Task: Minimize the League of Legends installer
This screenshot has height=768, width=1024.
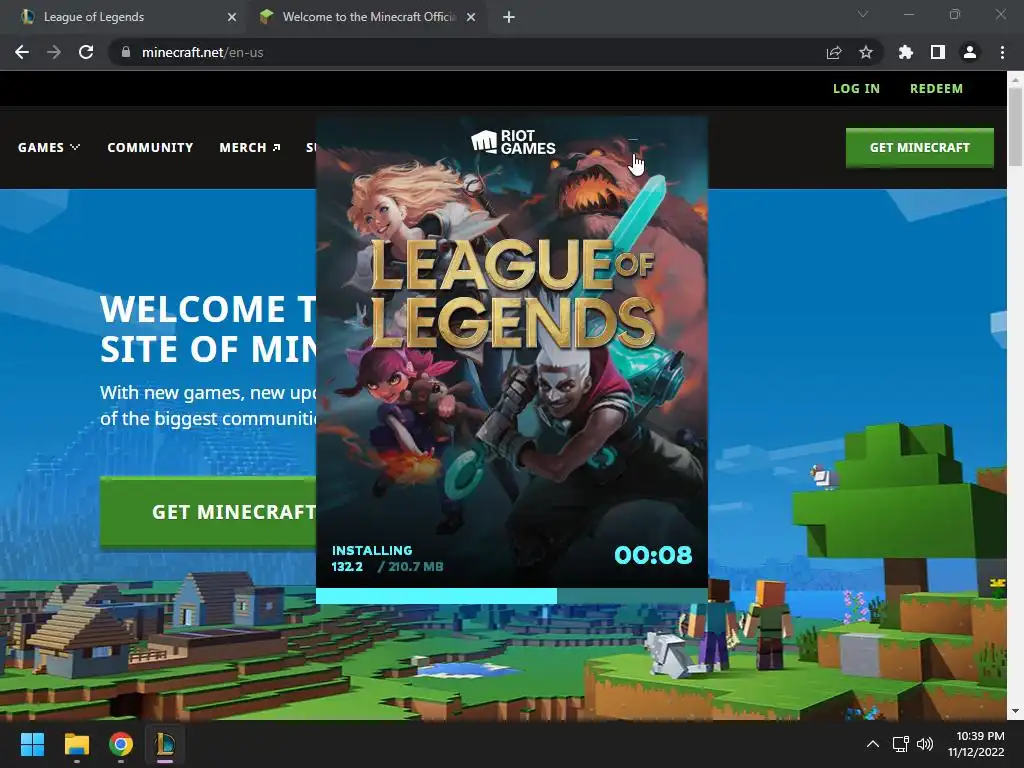Action: click(x=632, y=139)
